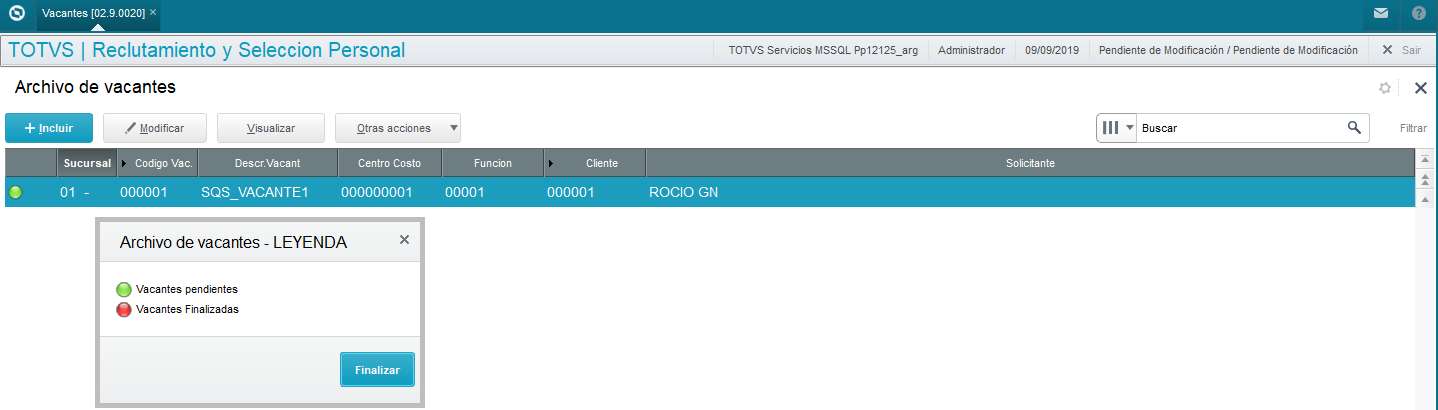This screenshot has width=1438, height=410.
Task: Click the scroll-to-top arrow in grid scrollbar
Action: [1426, 160]
